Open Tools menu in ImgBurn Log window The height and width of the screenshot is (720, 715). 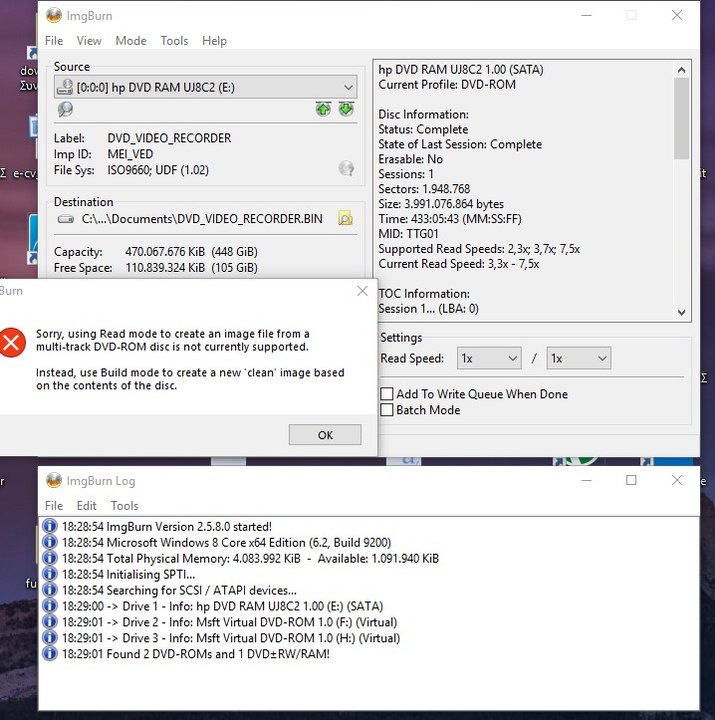click(124, 506)
